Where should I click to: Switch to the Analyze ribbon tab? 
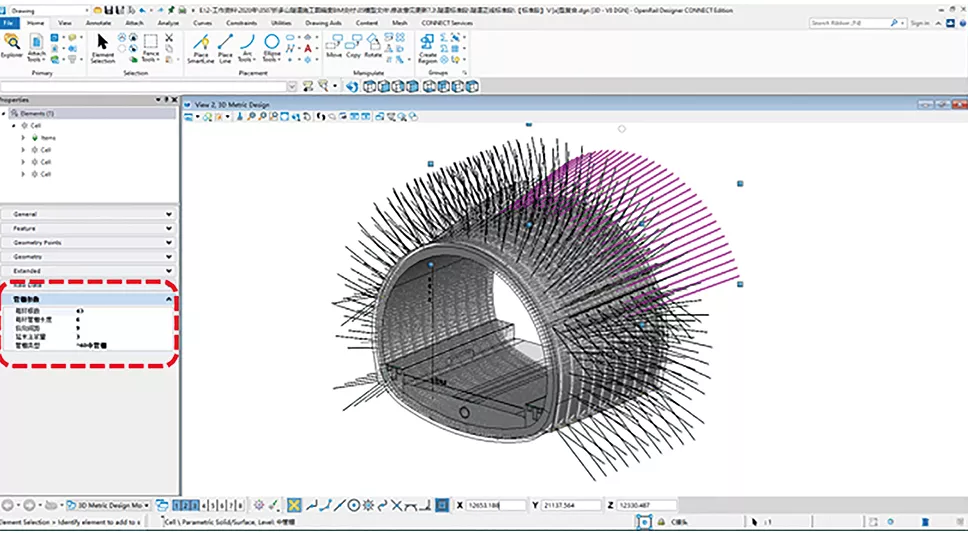click(168, 23)
